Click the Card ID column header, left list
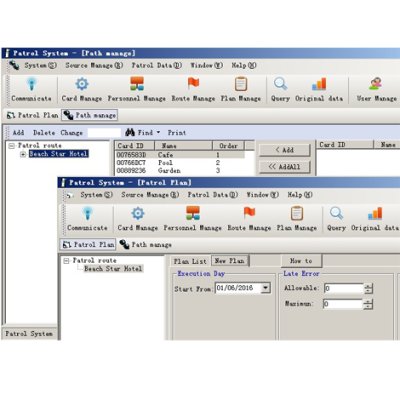Viewport: 400px width, 400px height. [135, 146]
